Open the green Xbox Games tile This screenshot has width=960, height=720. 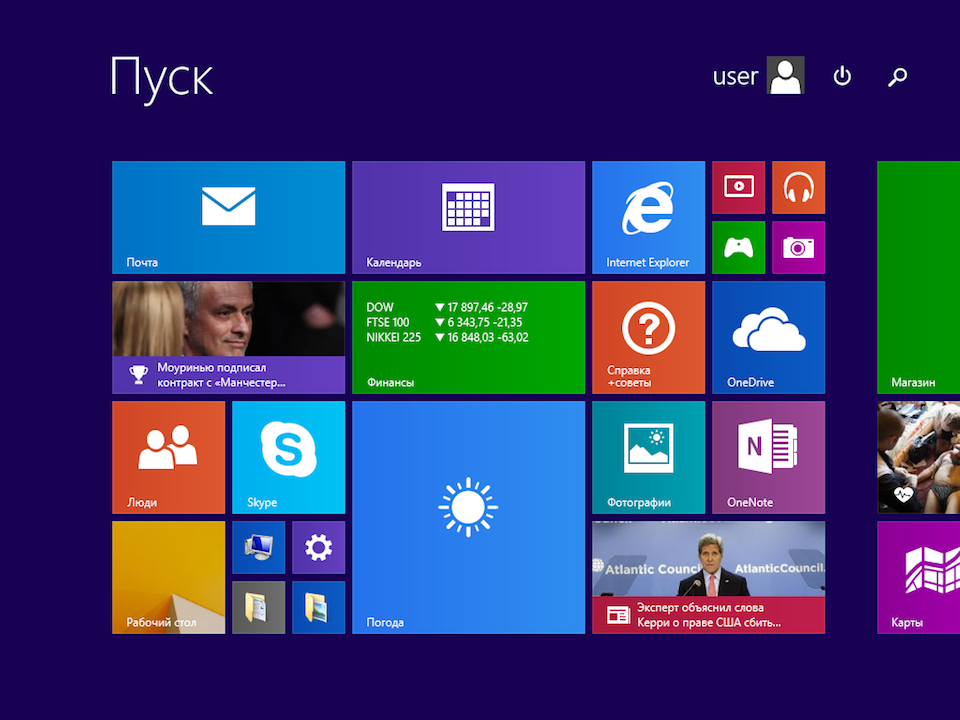coord(738,247)
